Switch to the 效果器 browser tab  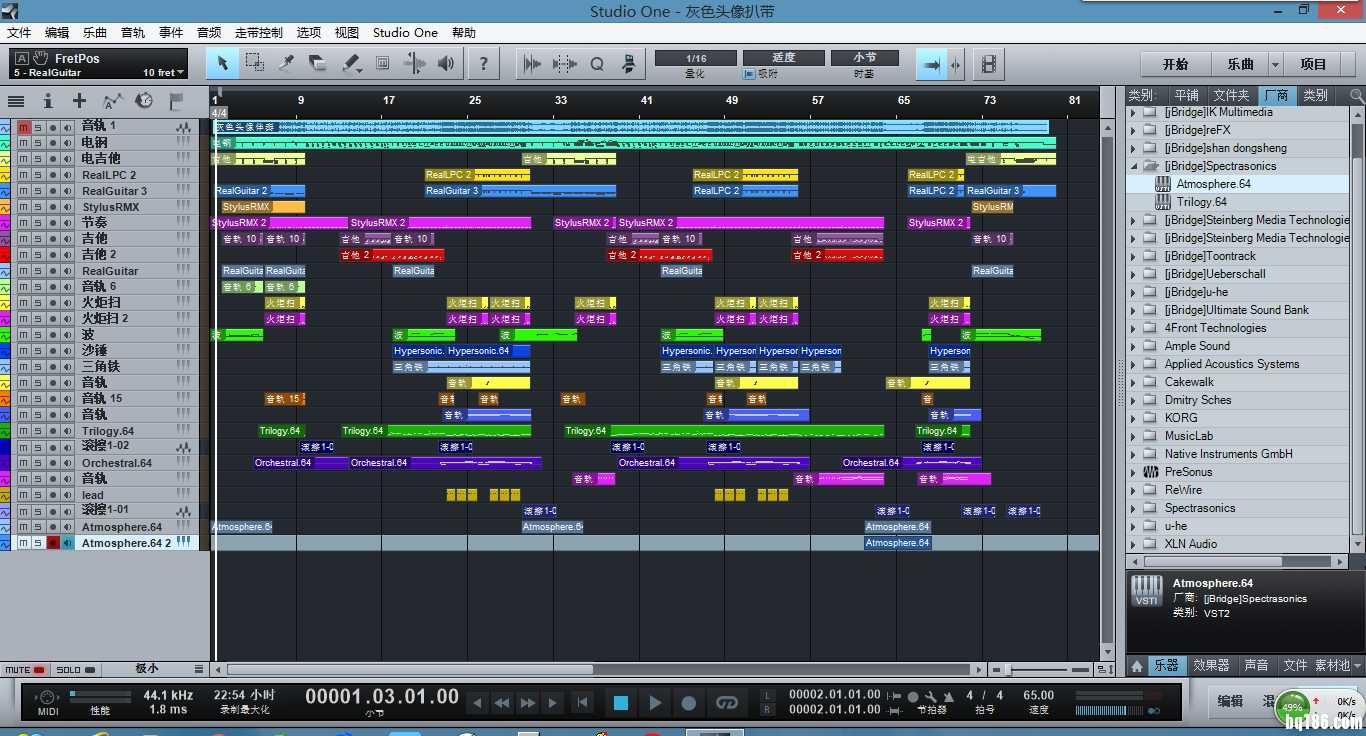point(1211,665)
